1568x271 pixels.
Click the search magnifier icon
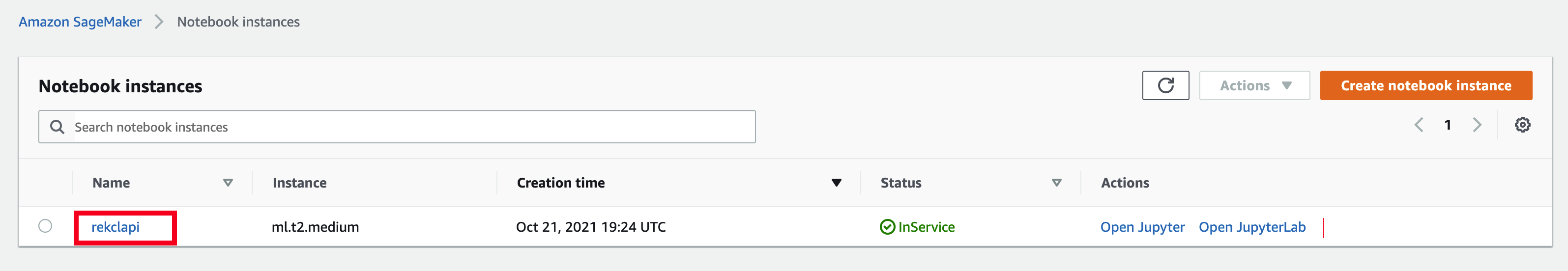57,127
